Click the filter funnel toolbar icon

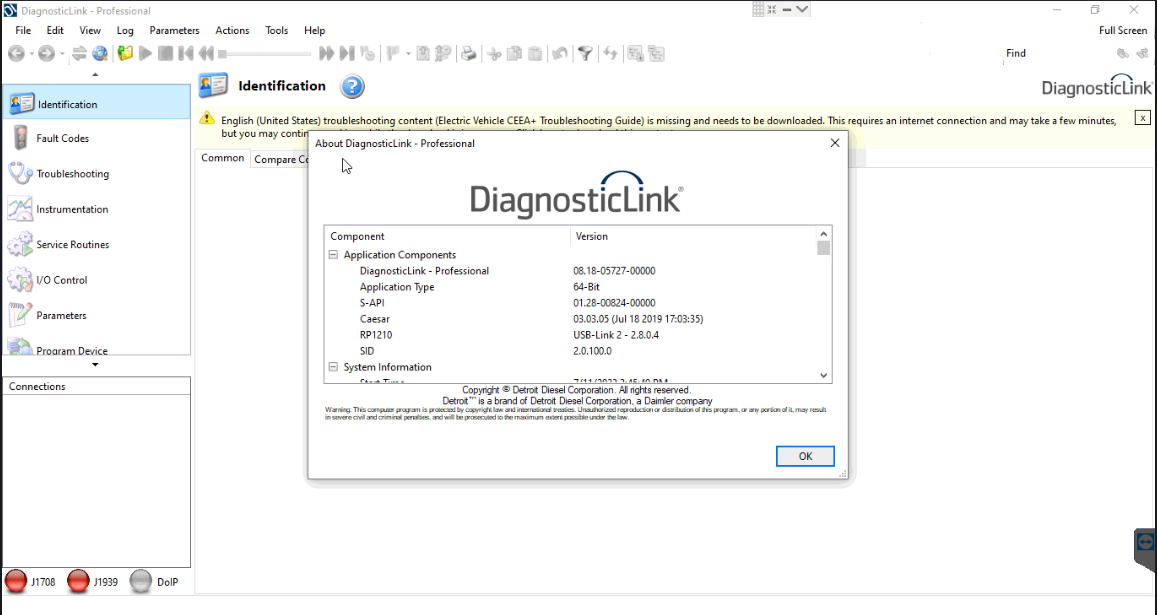point(585,54)
